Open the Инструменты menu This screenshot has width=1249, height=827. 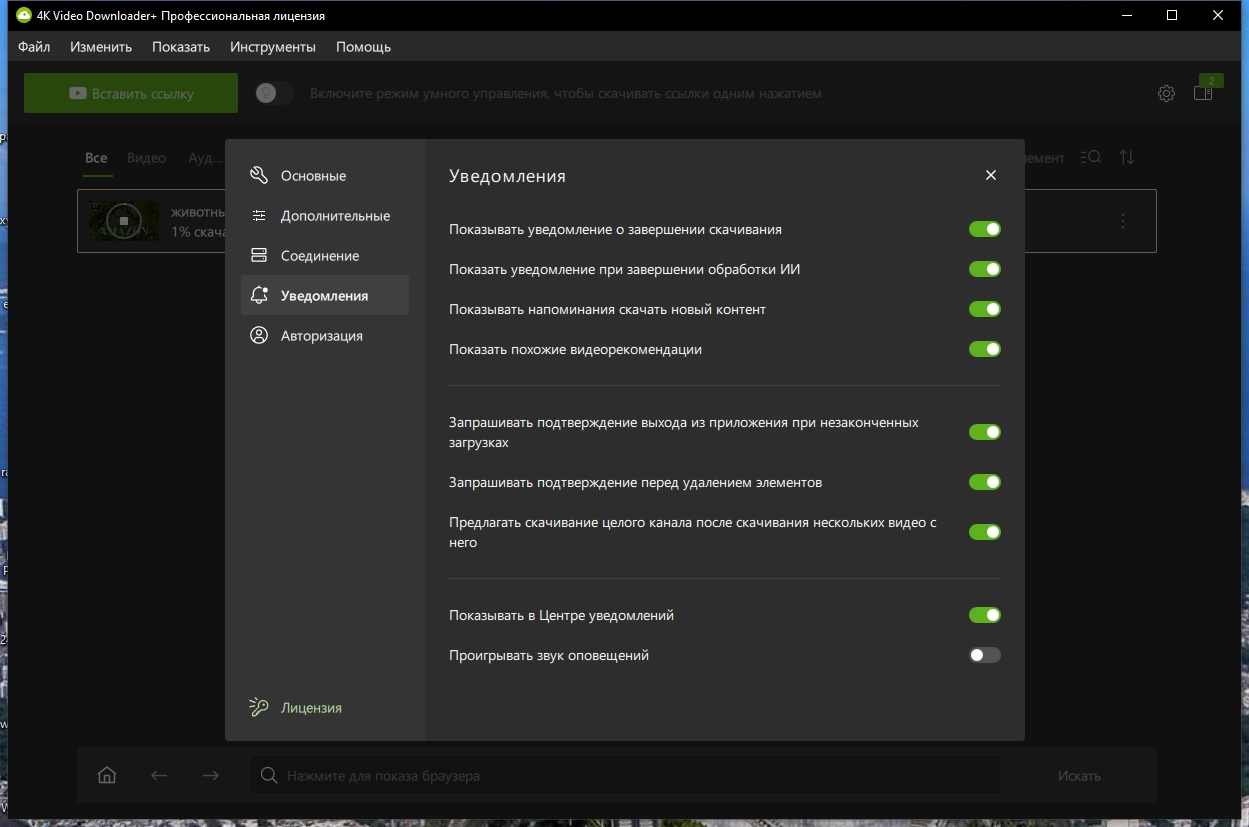point(272,47)
